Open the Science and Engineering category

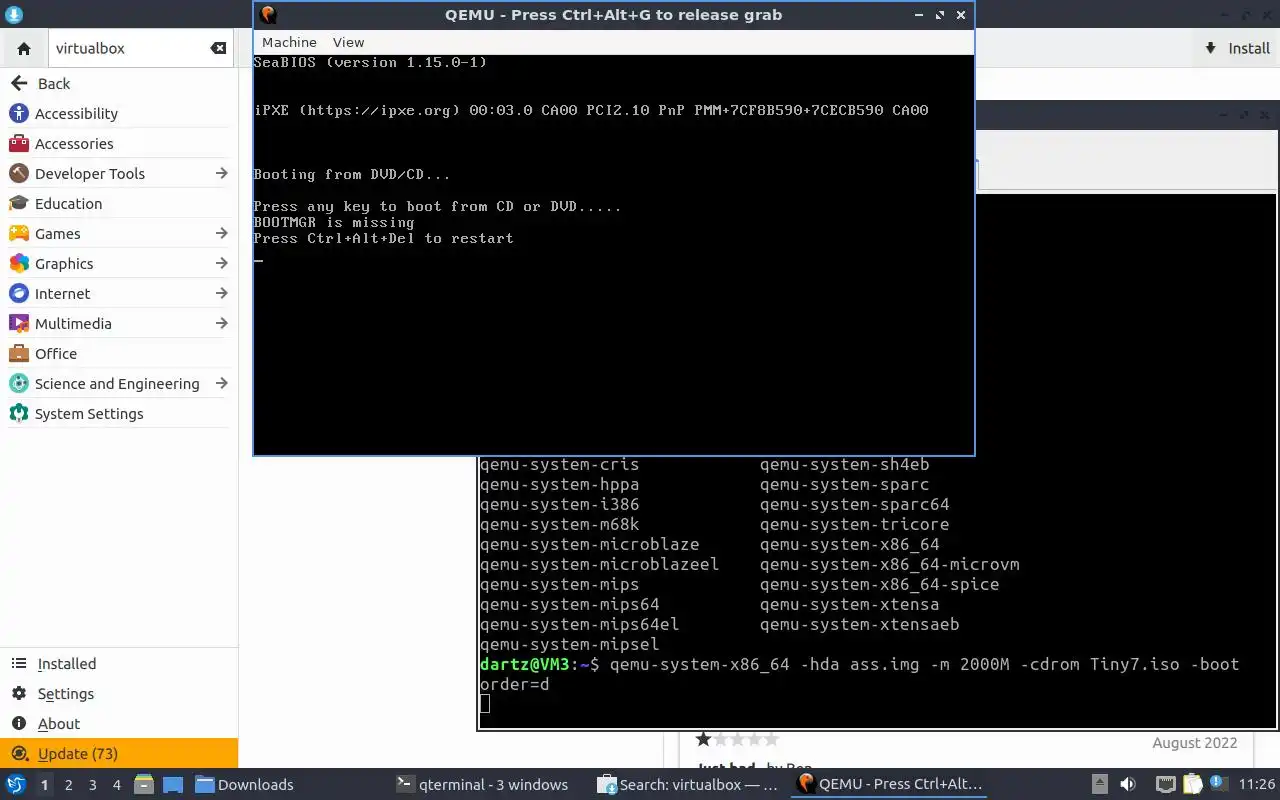pyautogui.click(x=119, y=383)
